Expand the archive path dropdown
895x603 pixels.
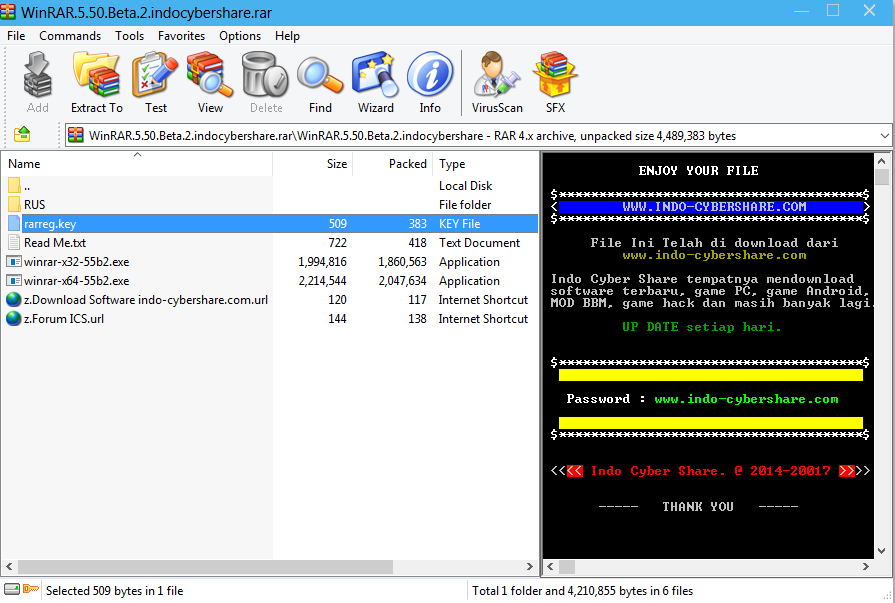[884, 136]
